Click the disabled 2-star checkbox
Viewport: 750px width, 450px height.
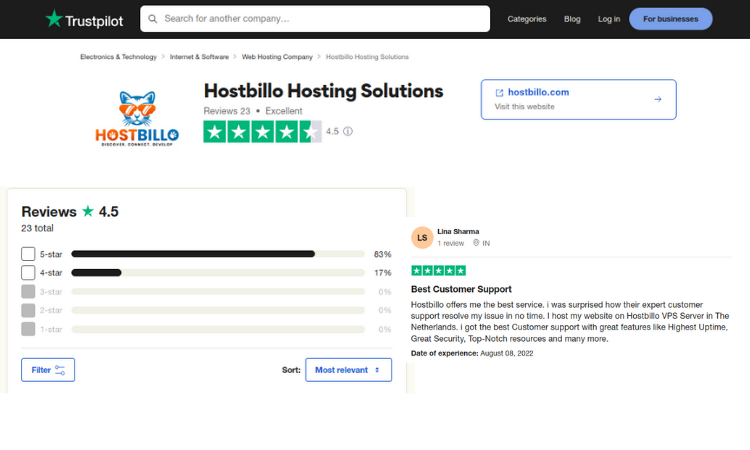[x=28, y=310]
